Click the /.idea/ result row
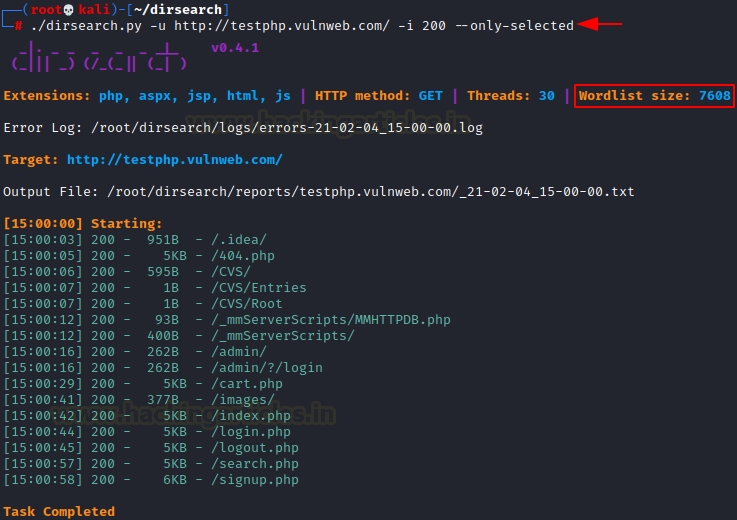The image size is (737, 520). click(x=135, y=240)
